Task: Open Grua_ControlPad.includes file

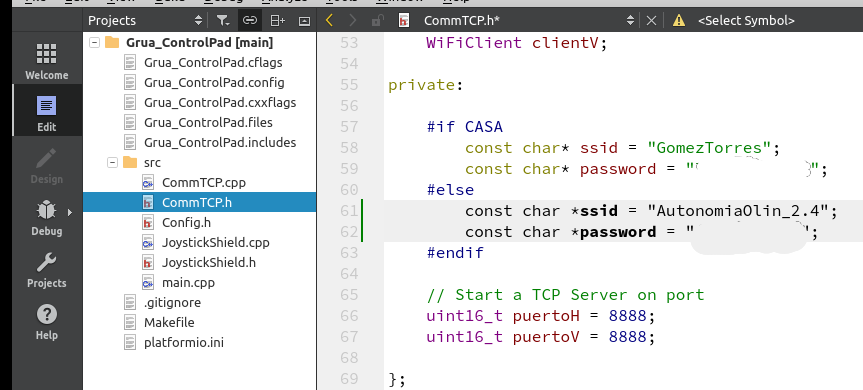Action: pyautogui.click(x=220, y=142)
